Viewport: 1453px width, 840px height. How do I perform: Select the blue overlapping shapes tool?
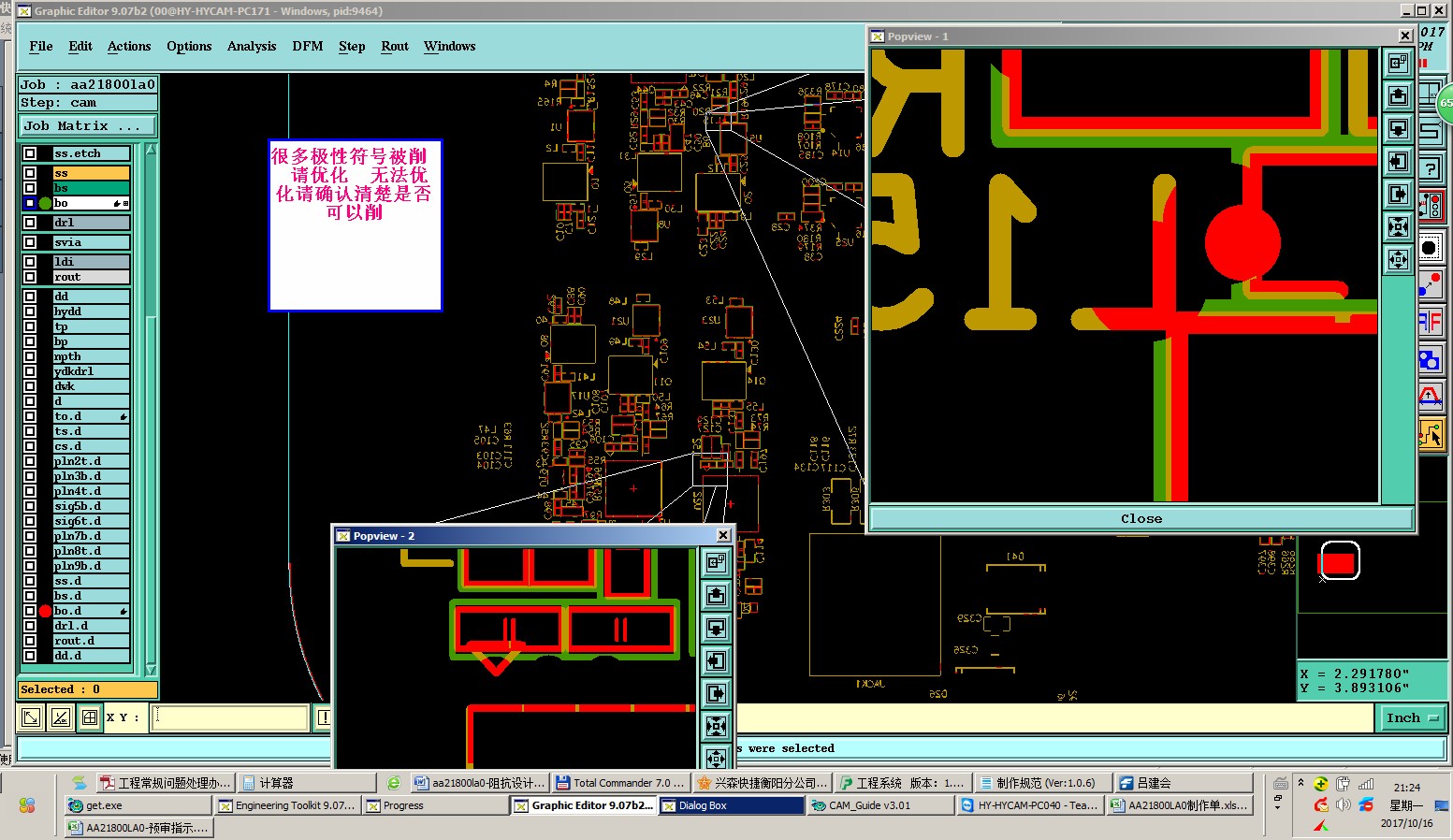click(x=1431, y=360)
